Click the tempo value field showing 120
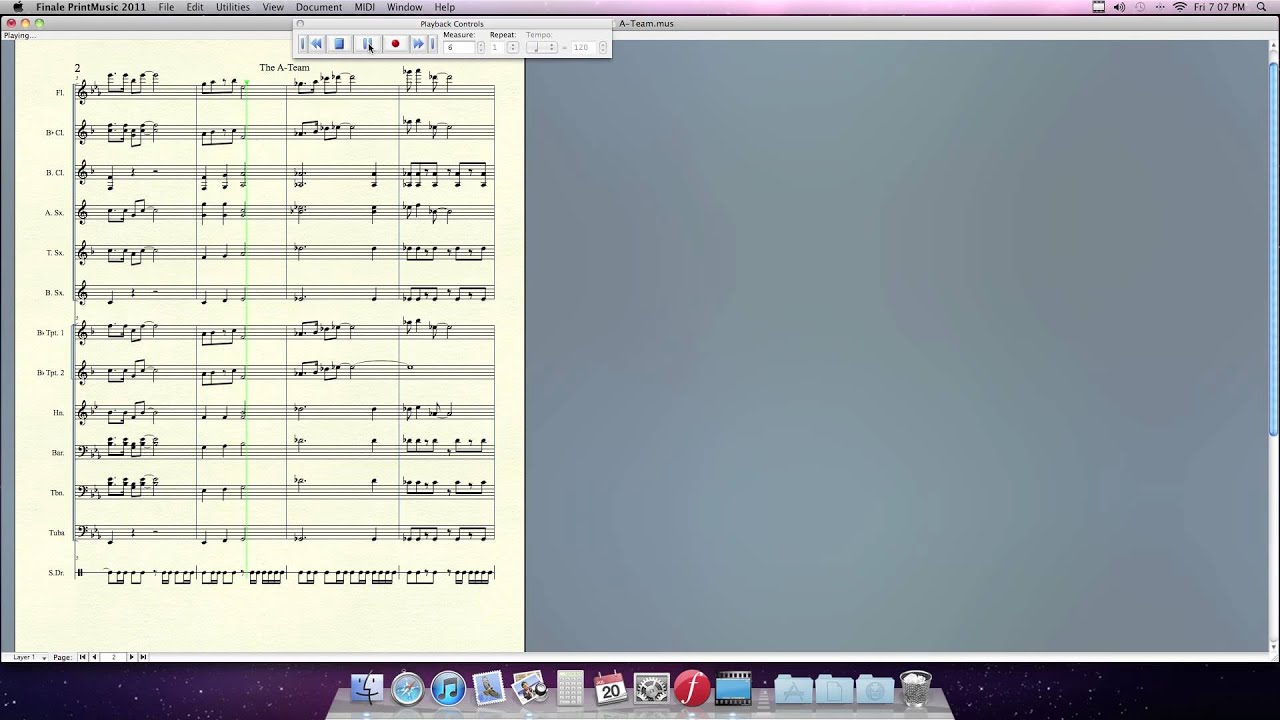1280x720 pixels. [x=583, y=47]
